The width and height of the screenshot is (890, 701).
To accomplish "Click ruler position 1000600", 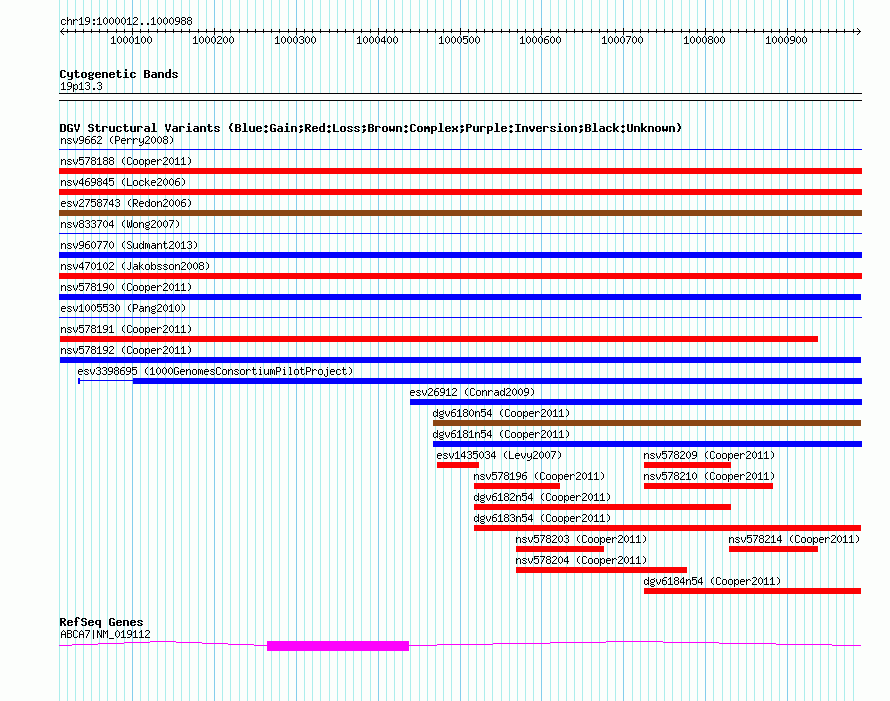I will click(x=540, y=40).
